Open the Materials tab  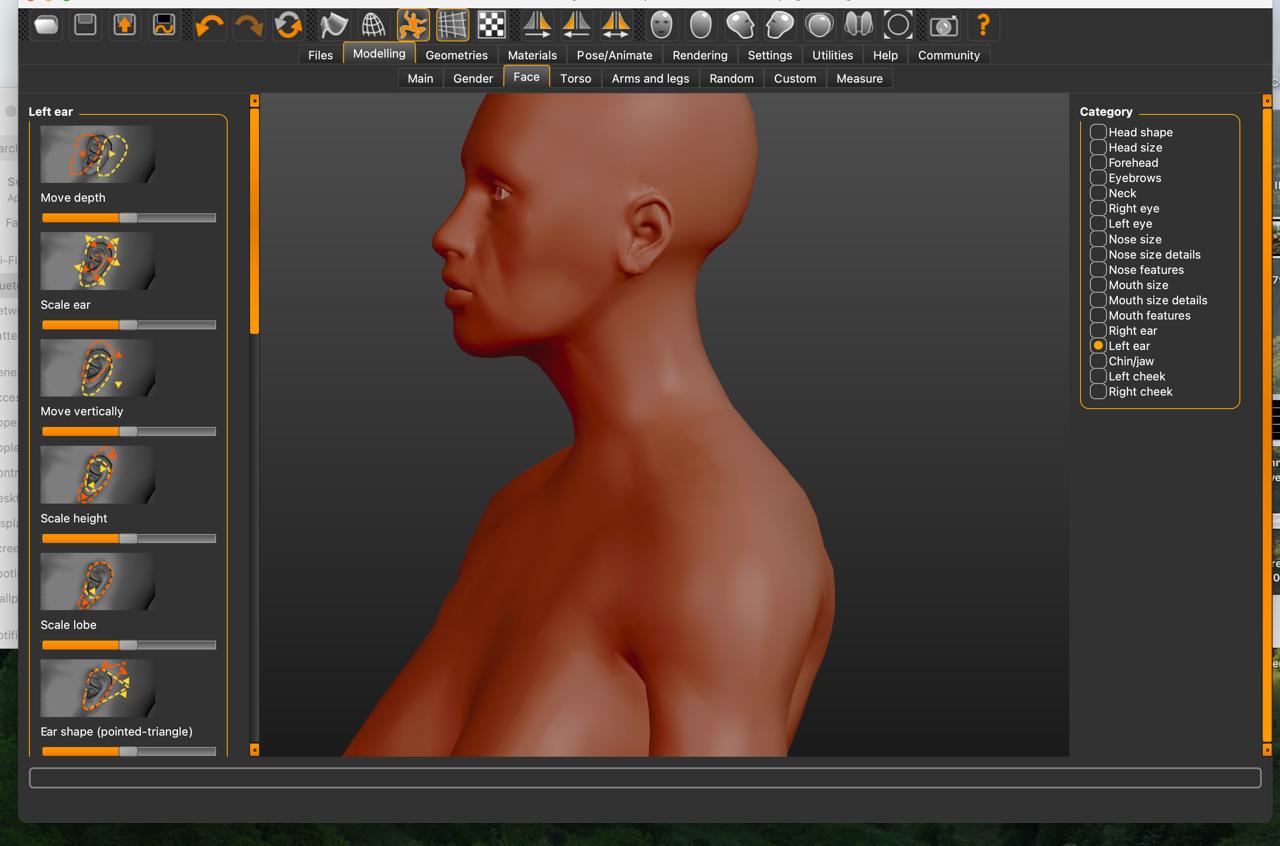(531, 55)
